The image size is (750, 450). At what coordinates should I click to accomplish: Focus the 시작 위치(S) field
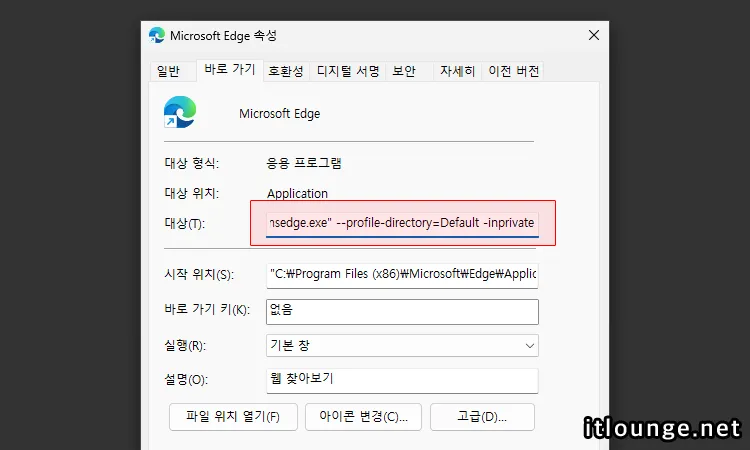pos(402,275)
